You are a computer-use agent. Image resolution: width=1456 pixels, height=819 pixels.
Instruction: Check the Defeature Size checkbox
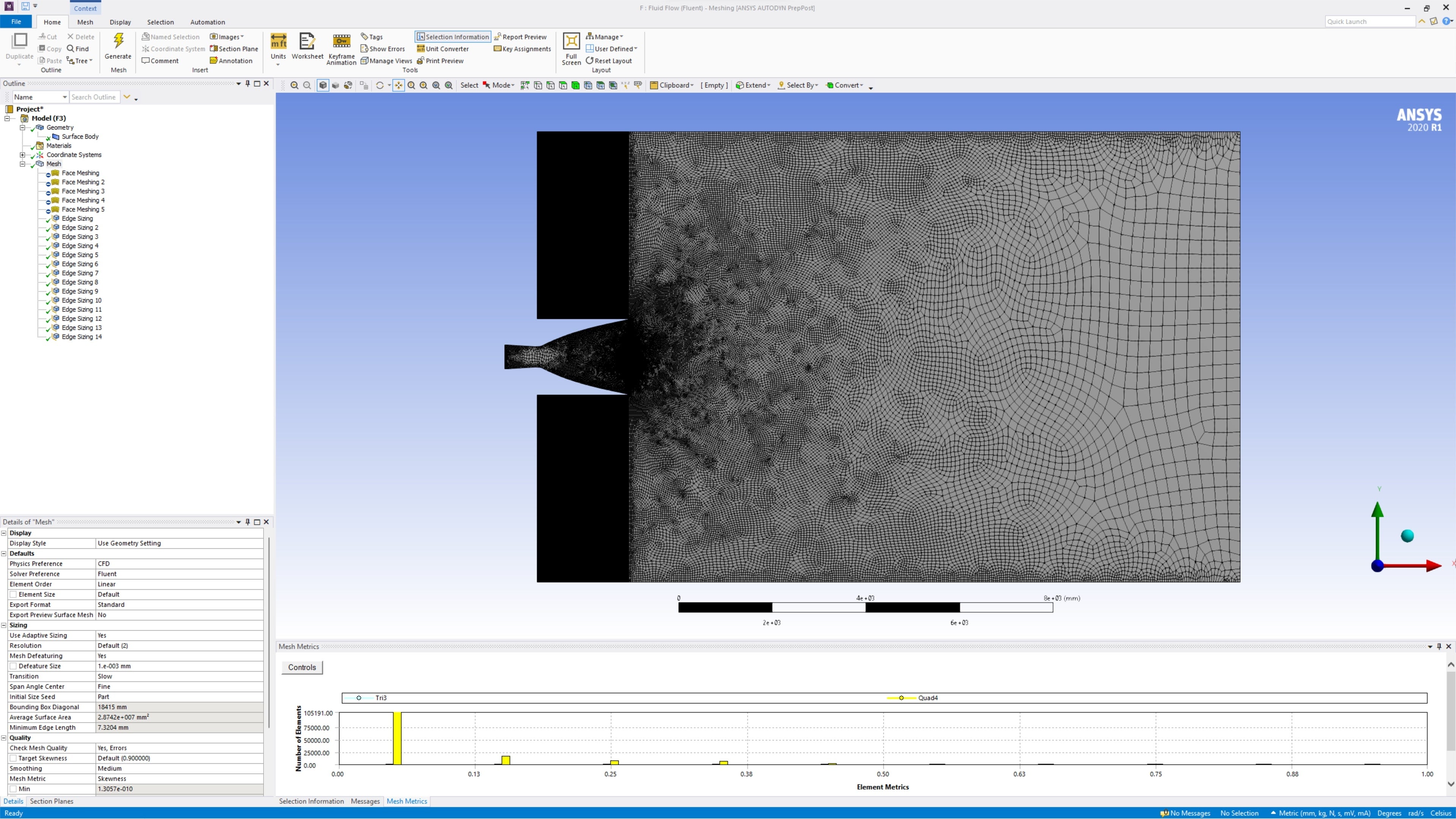click(x=13, y=667)
